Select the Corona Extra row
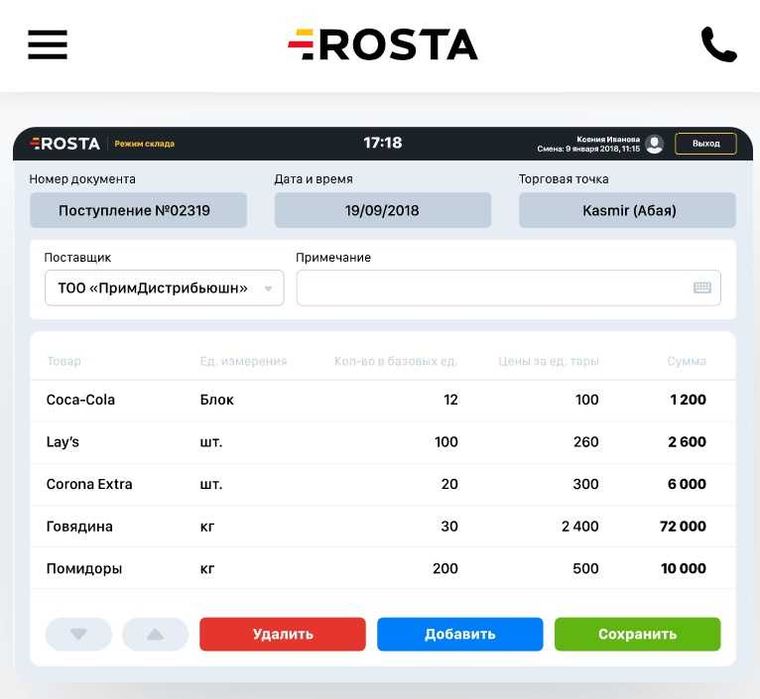Viewport: 760px width, 699px height. point(383,484)
